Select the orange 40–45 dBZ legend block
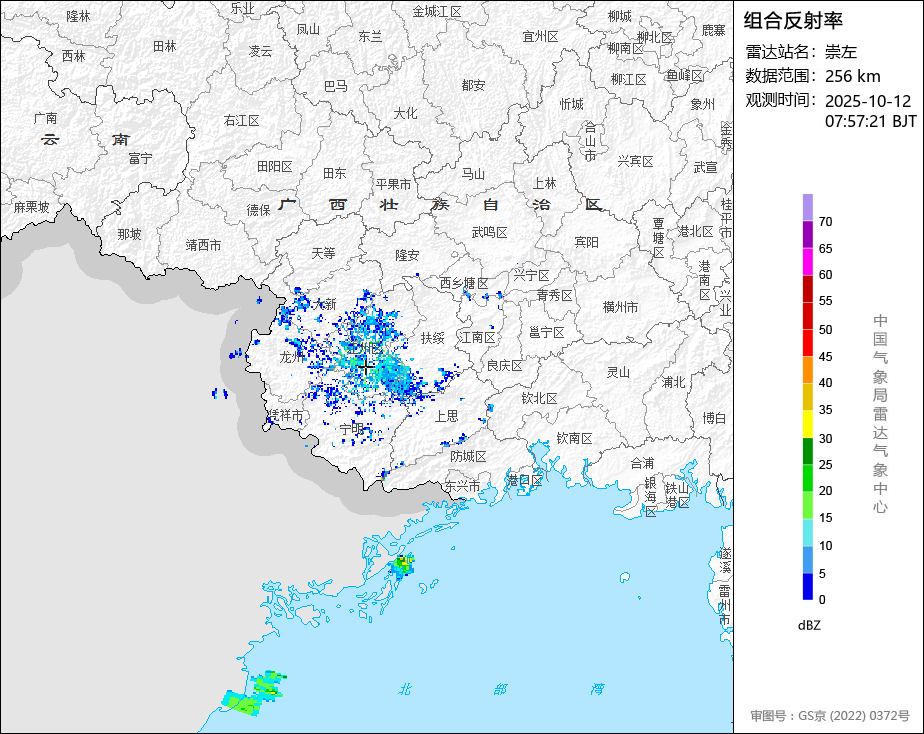This screenshot has height=734, width=924. (807, 370)
